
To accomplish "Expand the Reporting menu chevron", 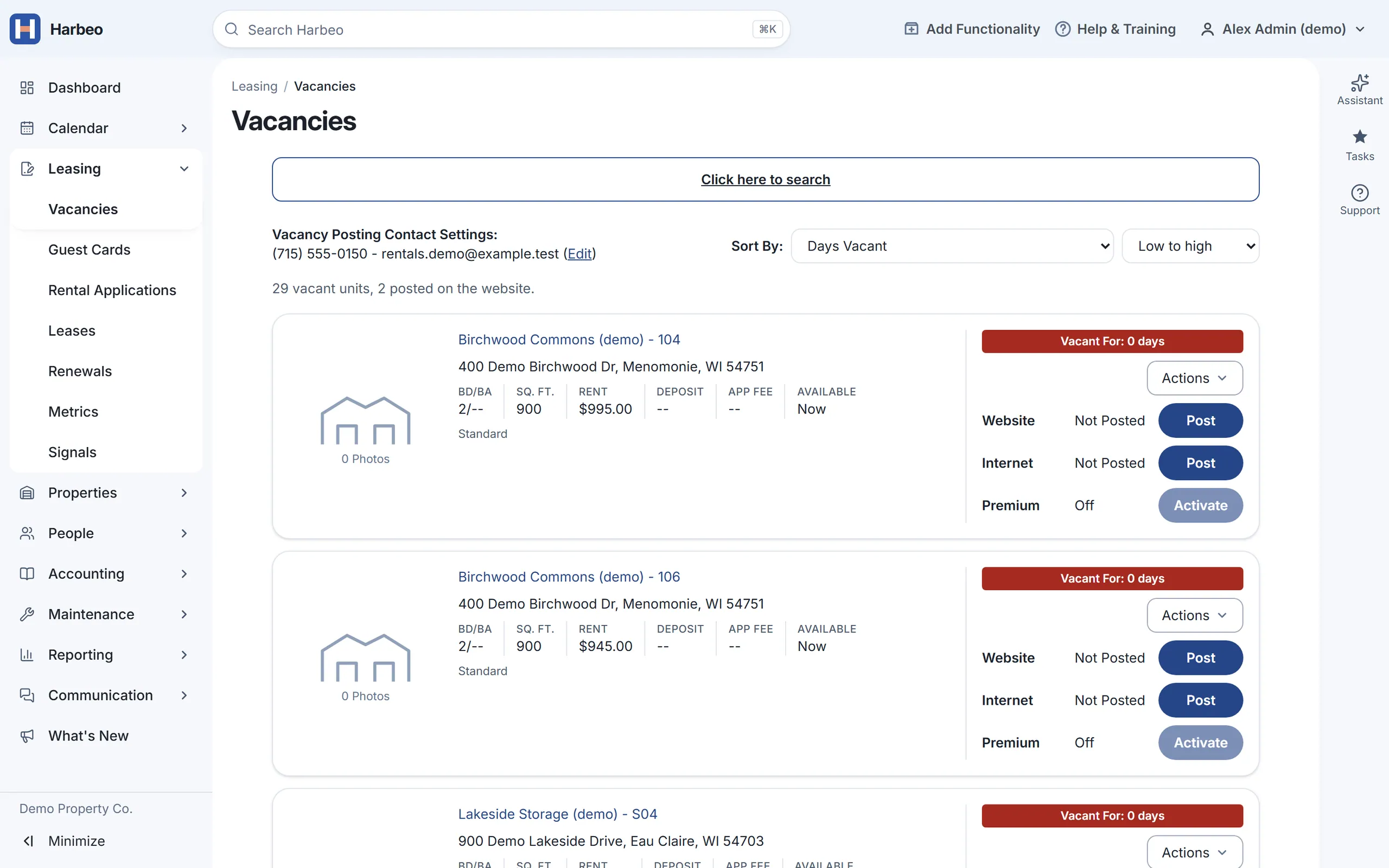I will coord(184,654).
